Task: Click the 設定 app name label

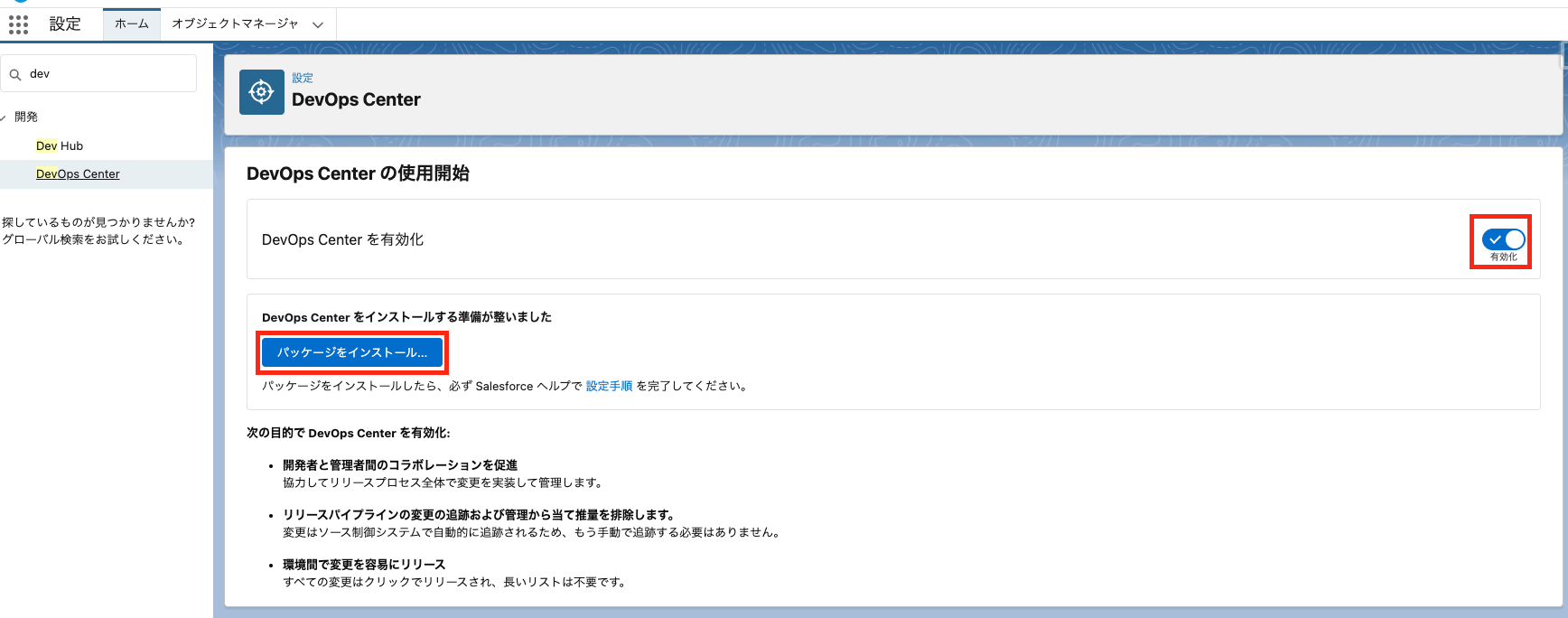Action: click(x=65, y=24)
